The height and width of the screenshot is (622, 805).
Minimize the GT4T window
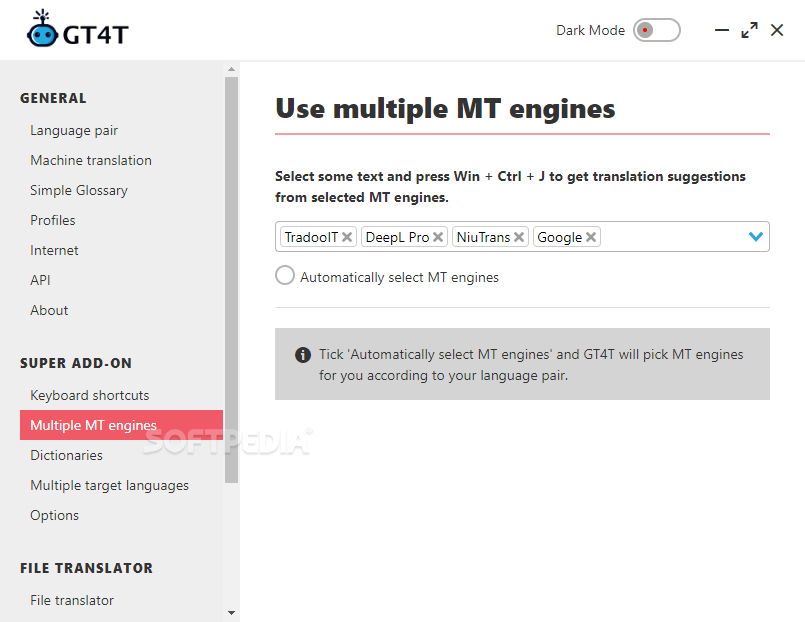click(x=722, y=30)
